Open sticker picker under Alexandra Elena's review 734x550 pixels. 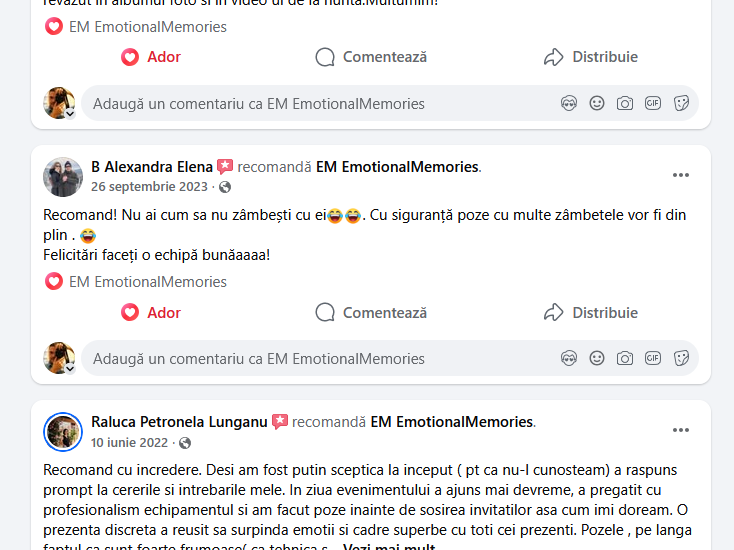click(681, 358)
